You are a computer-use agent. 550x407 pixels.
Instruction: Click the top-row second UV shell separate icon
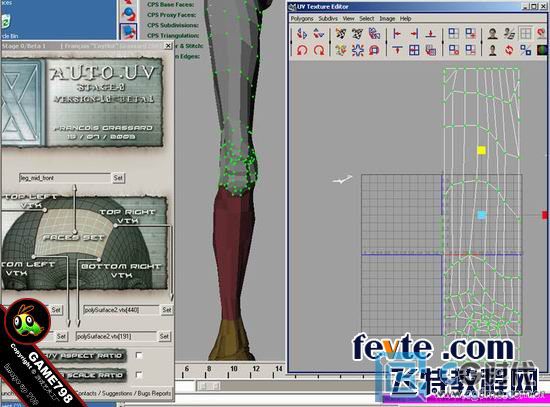point(357,34)
